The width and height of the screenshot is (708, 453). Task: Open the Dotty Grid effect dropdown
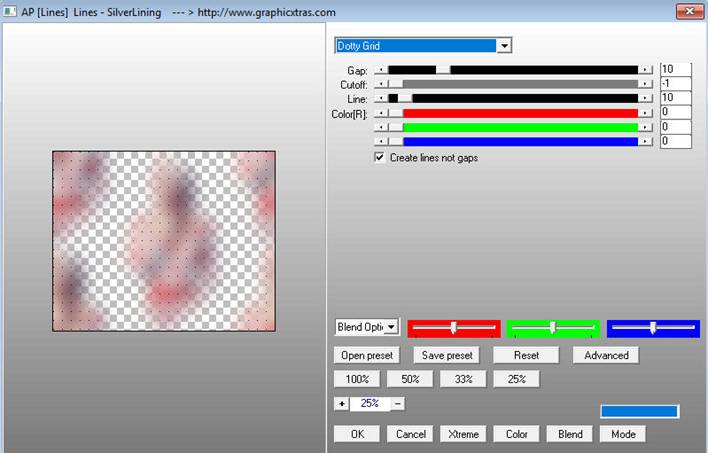[504, 46]
